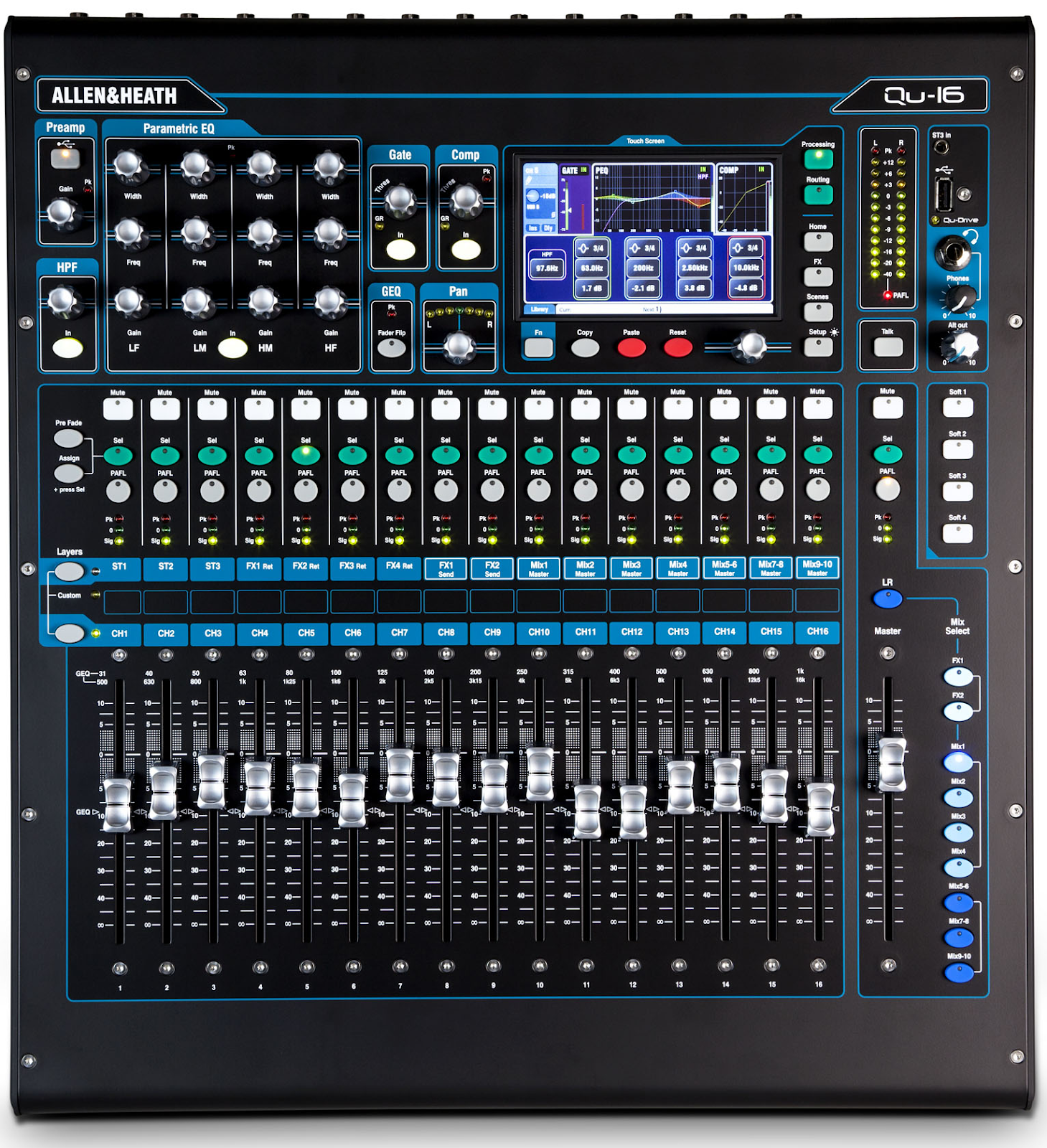The height and width of the screenshot is (1148, 1047).
Task: Mute the channel above CH1 label
Action: (118, 409)
